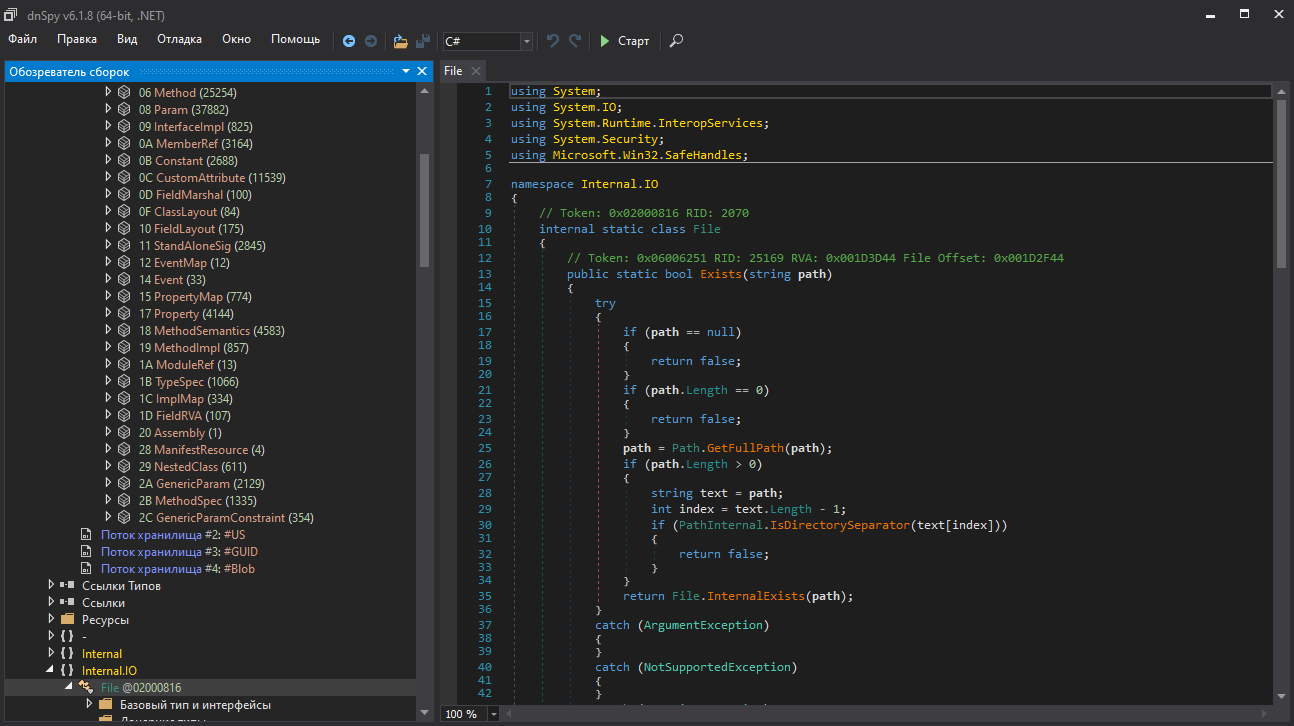Image resolution: width=1294 pixels, height=726 pixels.
Task: Navigate backward with the blue back arrow
Action: click(349, 41)
